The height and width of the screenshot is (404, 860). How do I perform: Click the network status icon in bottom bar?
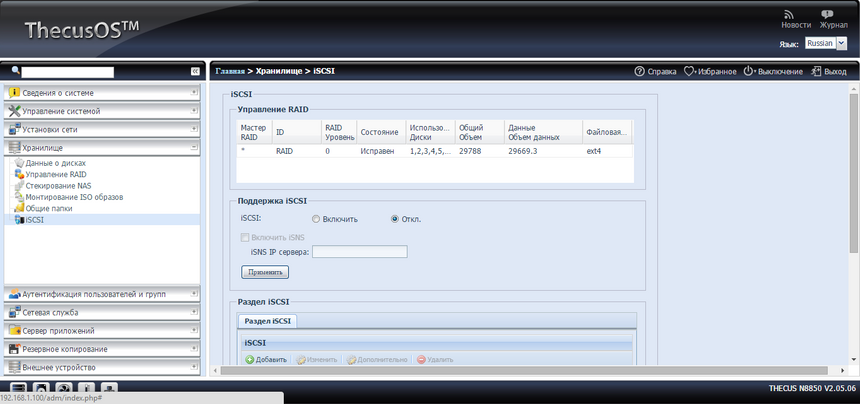pos(109,389)
